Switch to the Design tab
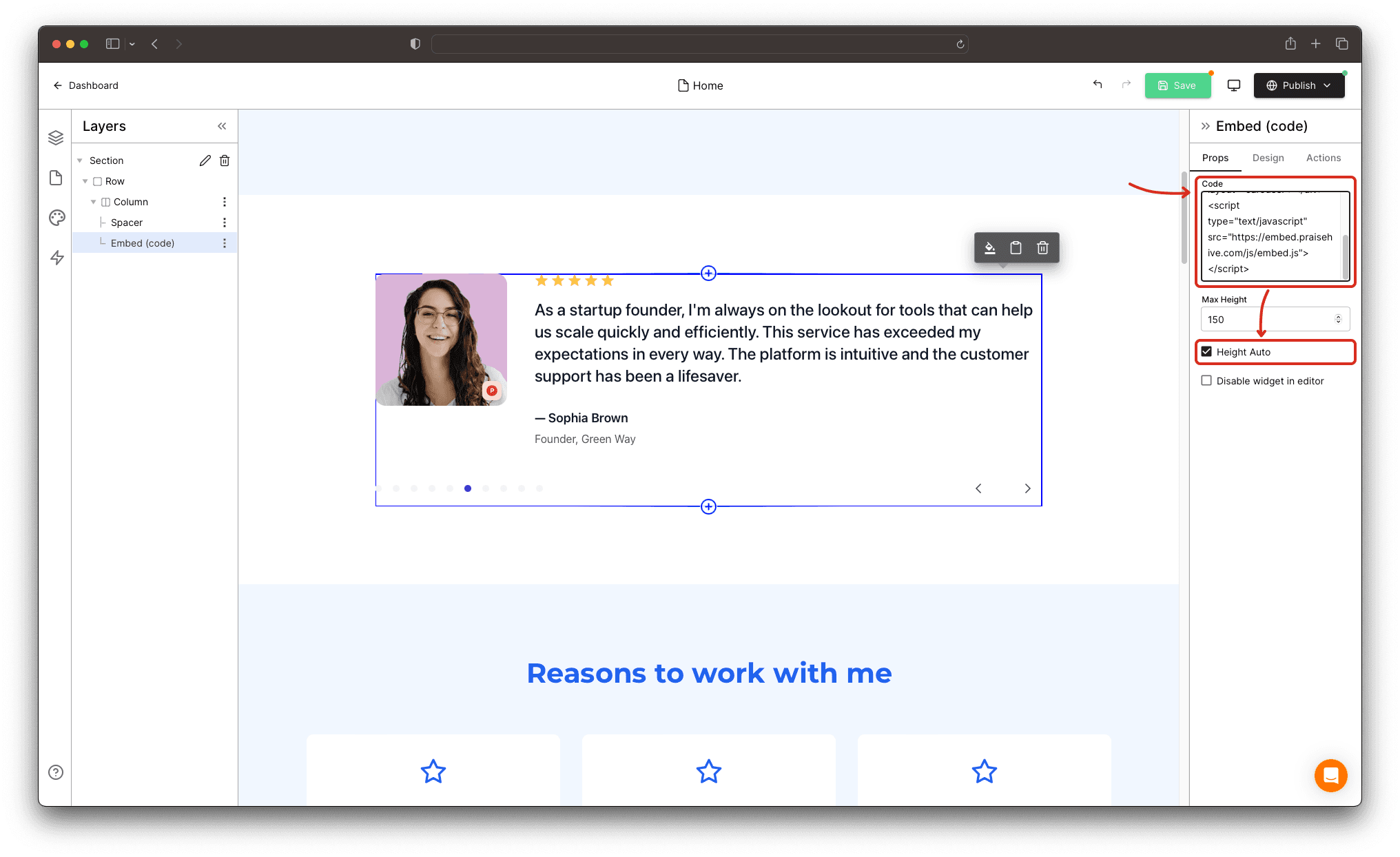The image size is (1400, 857). point(1268,158)
